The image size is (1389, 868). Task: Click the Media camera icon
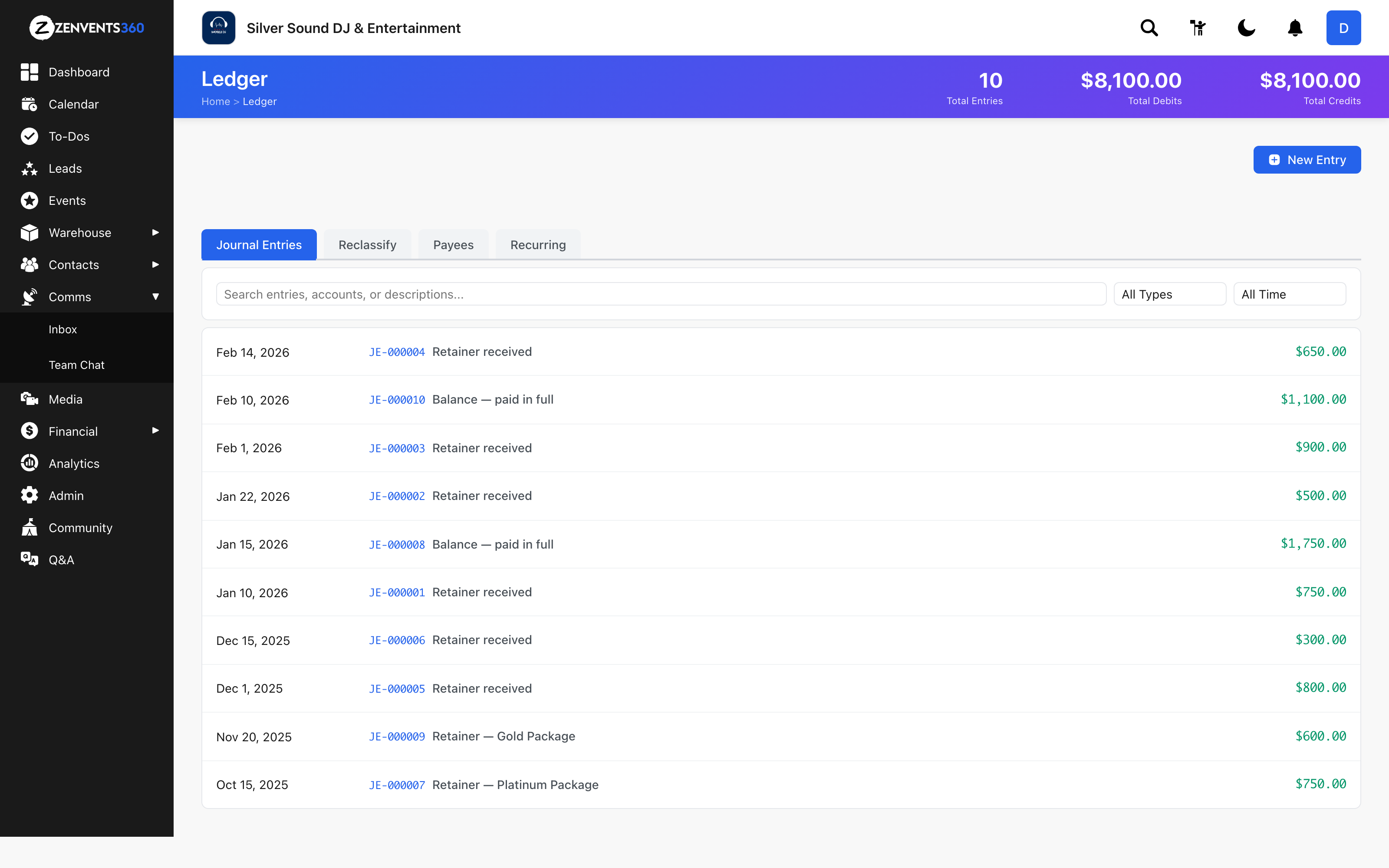coord(29,399)
